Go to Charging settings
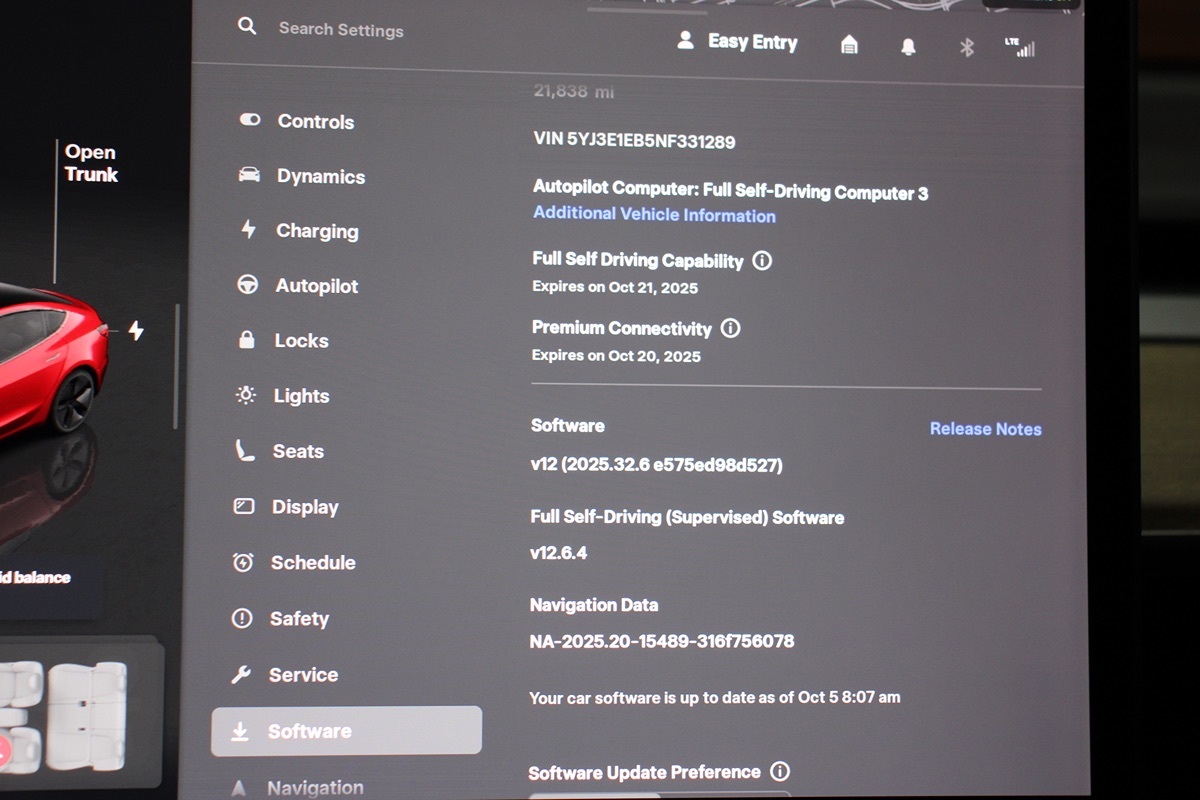Image resolution: width=1200 pixels, height=800 pixels. 316,231
